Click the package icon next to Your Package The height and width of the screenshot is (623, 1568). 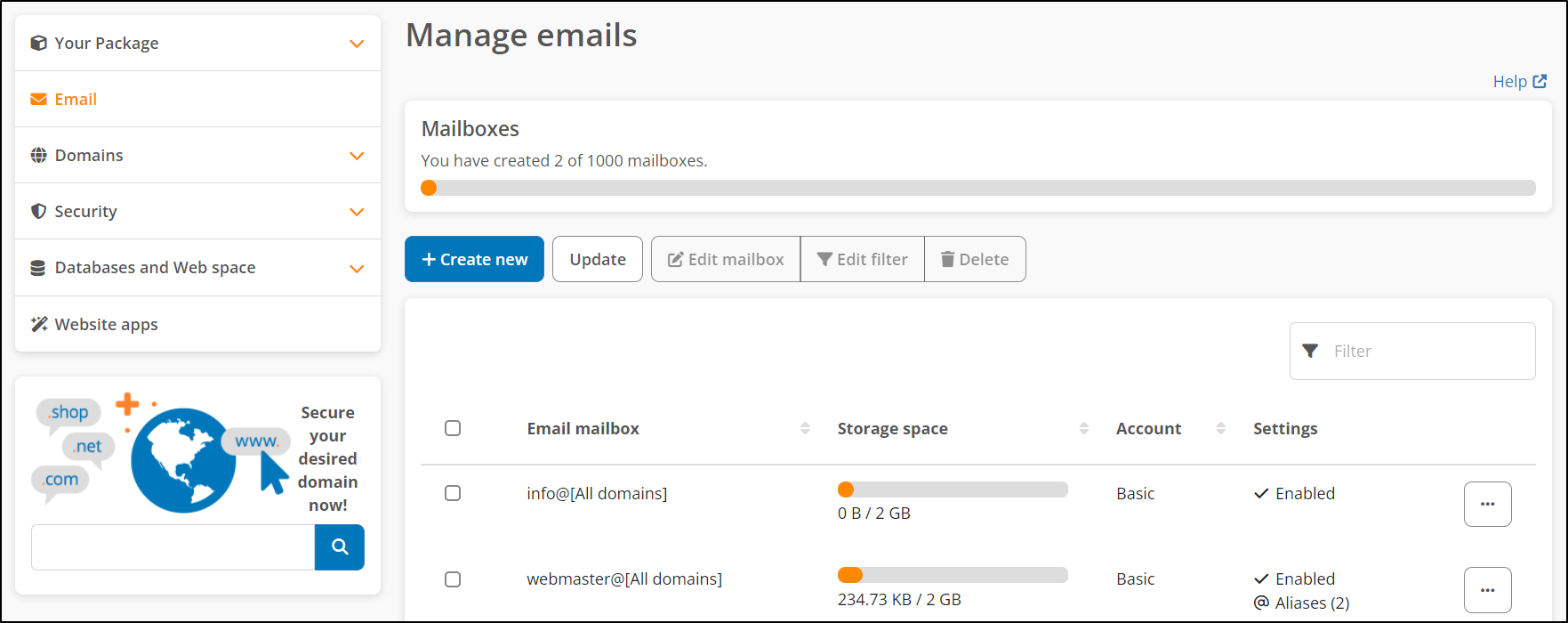pyautogui.click(x=36, y=42)
